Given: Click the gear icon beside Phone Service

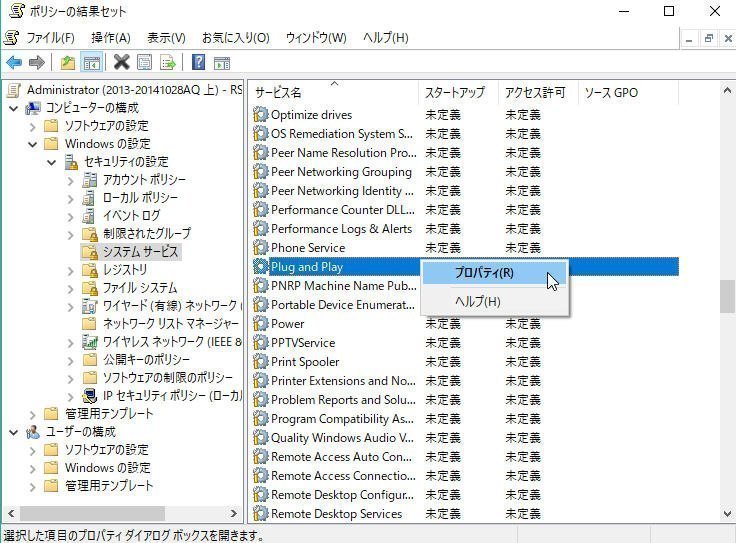Looking at the screenshot, I should point(260,247).
